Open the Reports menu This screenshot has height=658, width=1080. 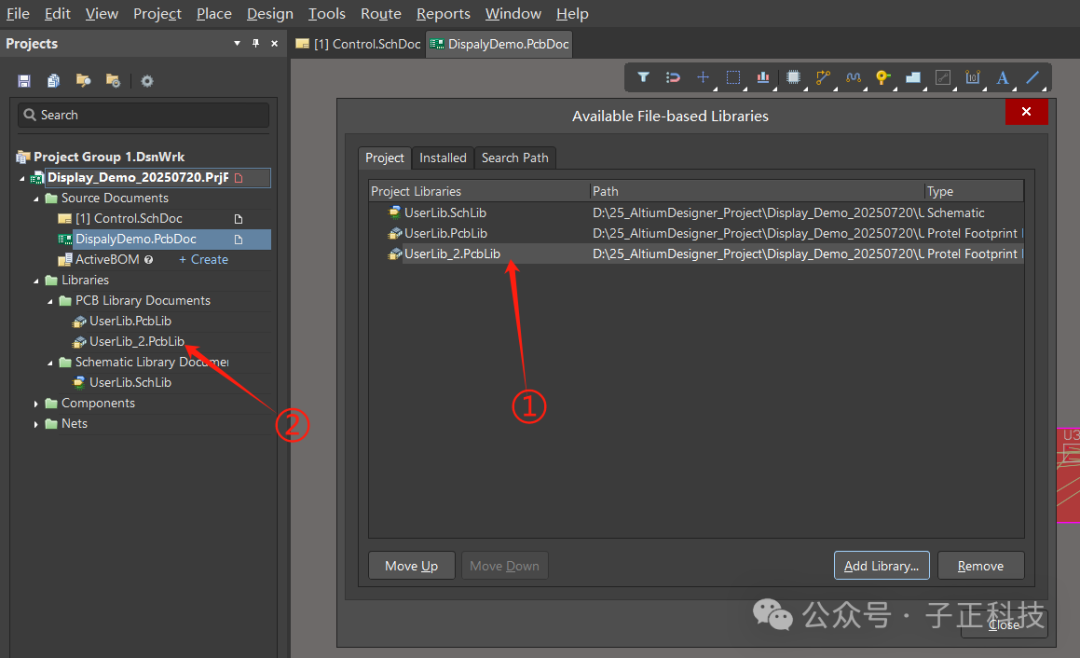[443, 14]
